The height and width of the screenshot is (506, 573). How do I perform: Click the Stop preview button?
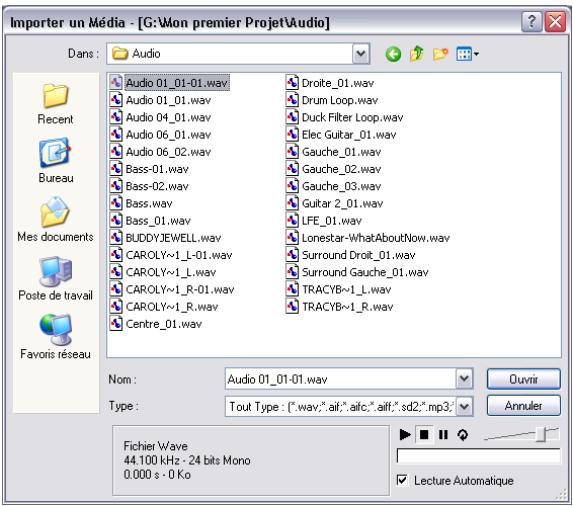(x=424, y=434)
